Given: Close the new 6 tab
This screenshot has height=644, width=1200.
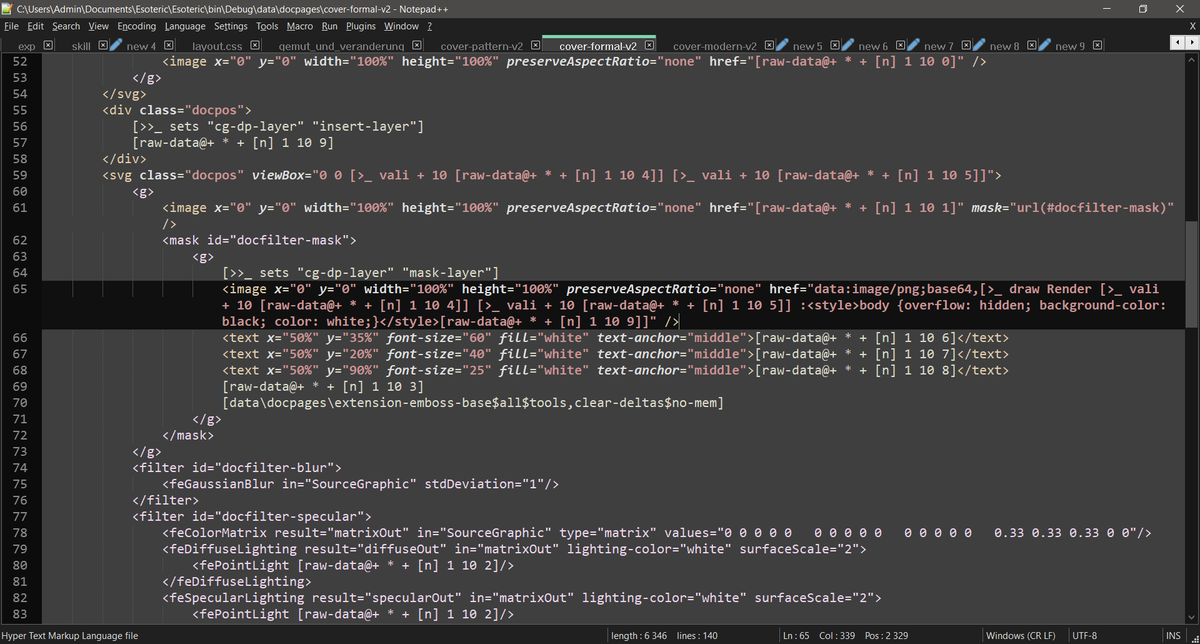Looking at the screenshot, I should tap(900, 46).
